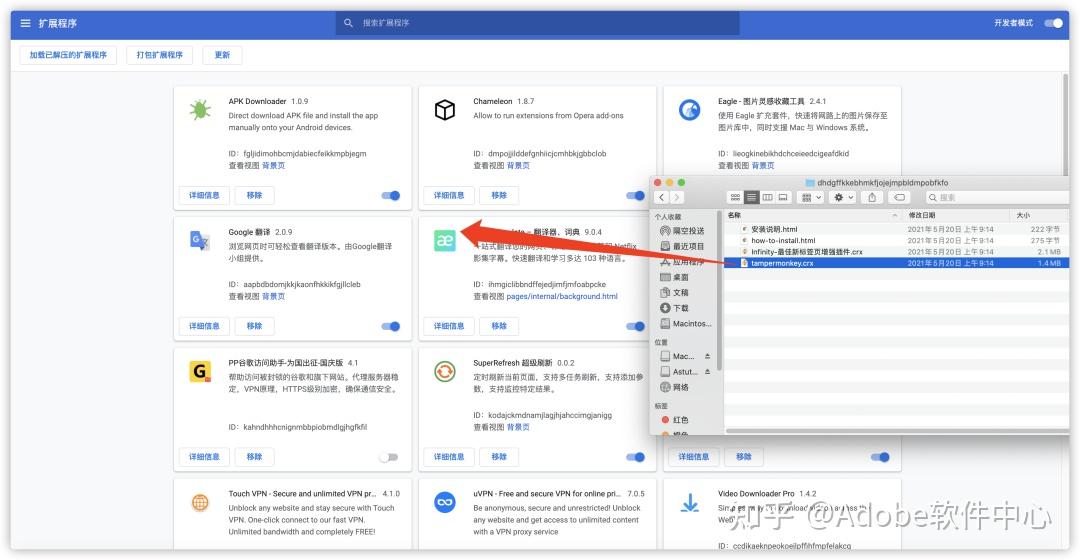Switch Finder to icon view
Image resolution: width=1080 pixels, height=560 pixels.
coord(735,198)
